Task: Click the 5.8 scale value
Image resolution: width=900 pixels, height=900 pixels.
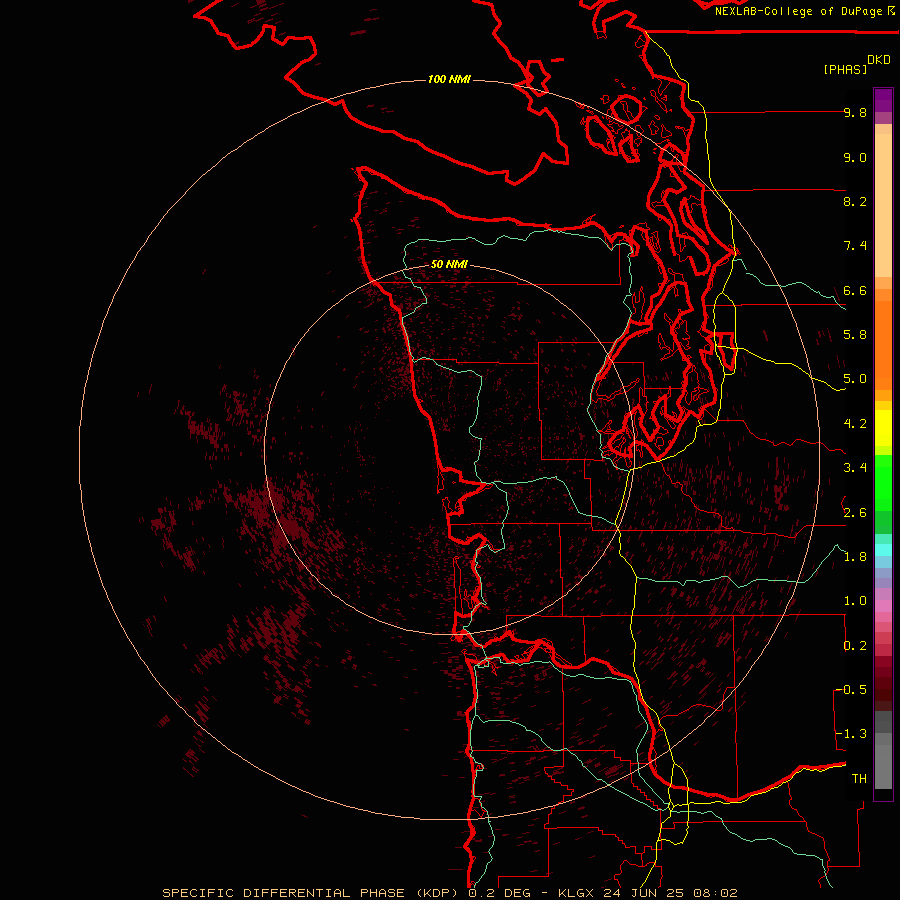Action: point(855,335)
